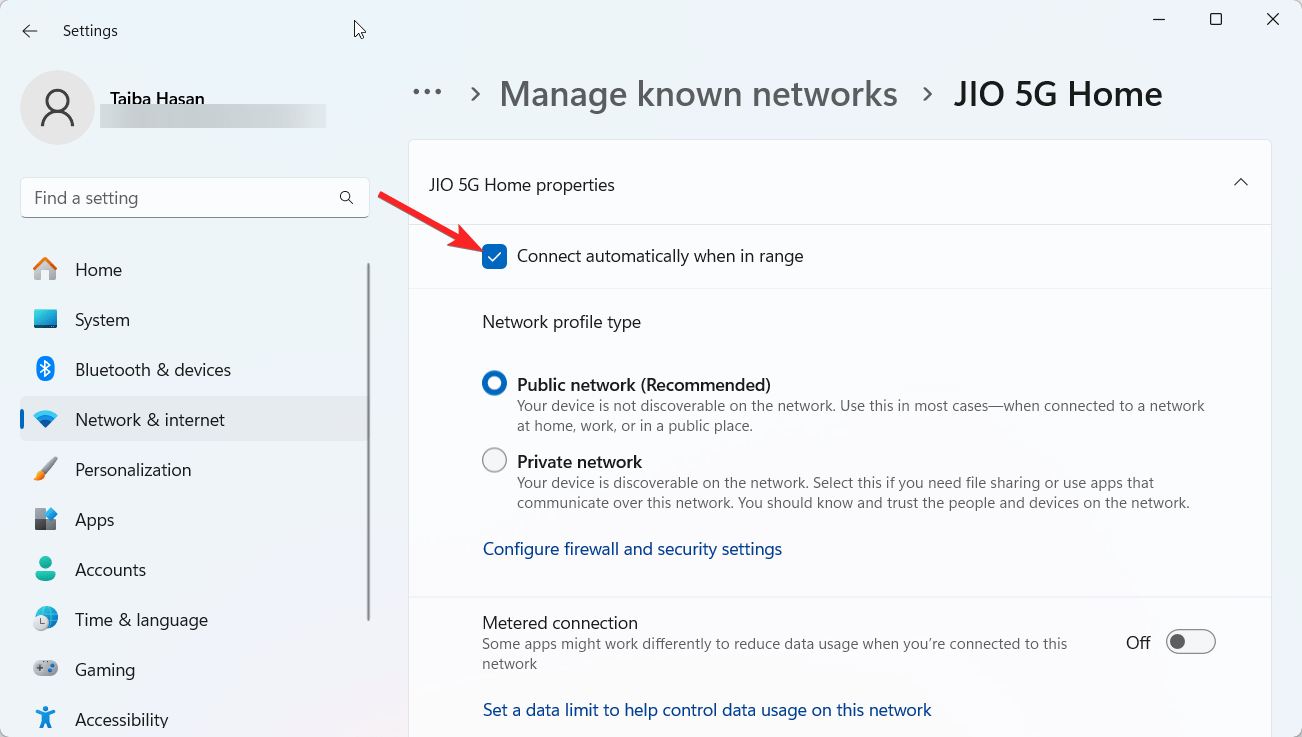The width and height of the screenshot is (1302, 737).
Task: Open Accessibility settings page
Action: 194,719
